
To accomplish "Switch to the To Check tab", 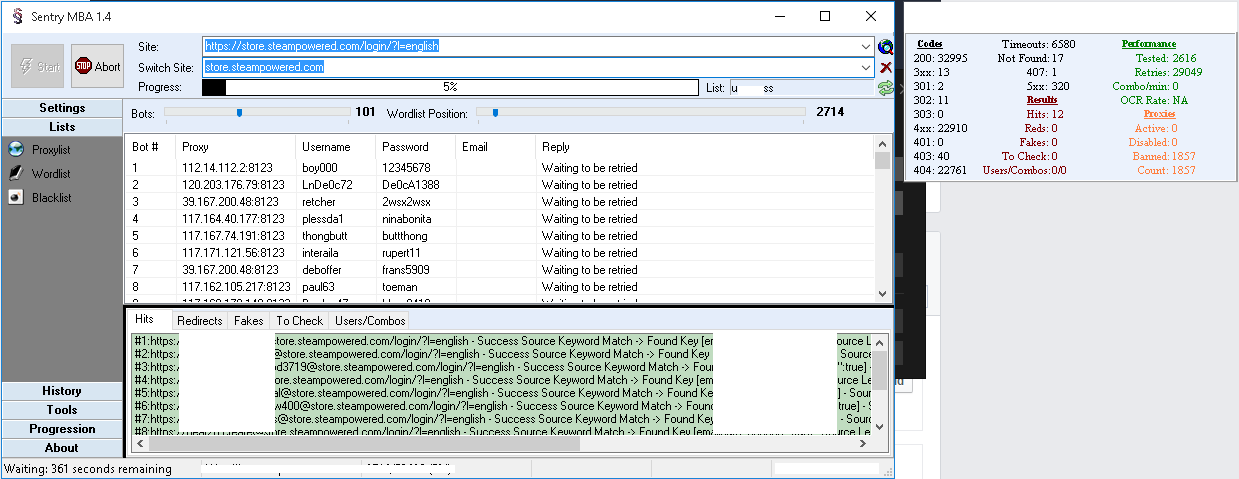I will tap(300, 321).
